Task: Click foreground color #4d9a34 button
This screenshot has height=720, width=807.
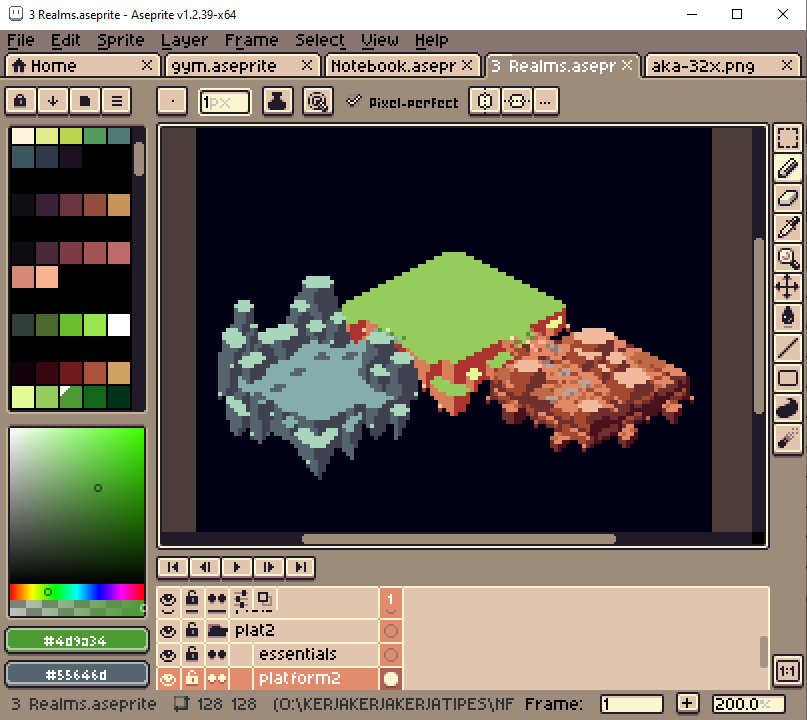Action: (77, 641)
